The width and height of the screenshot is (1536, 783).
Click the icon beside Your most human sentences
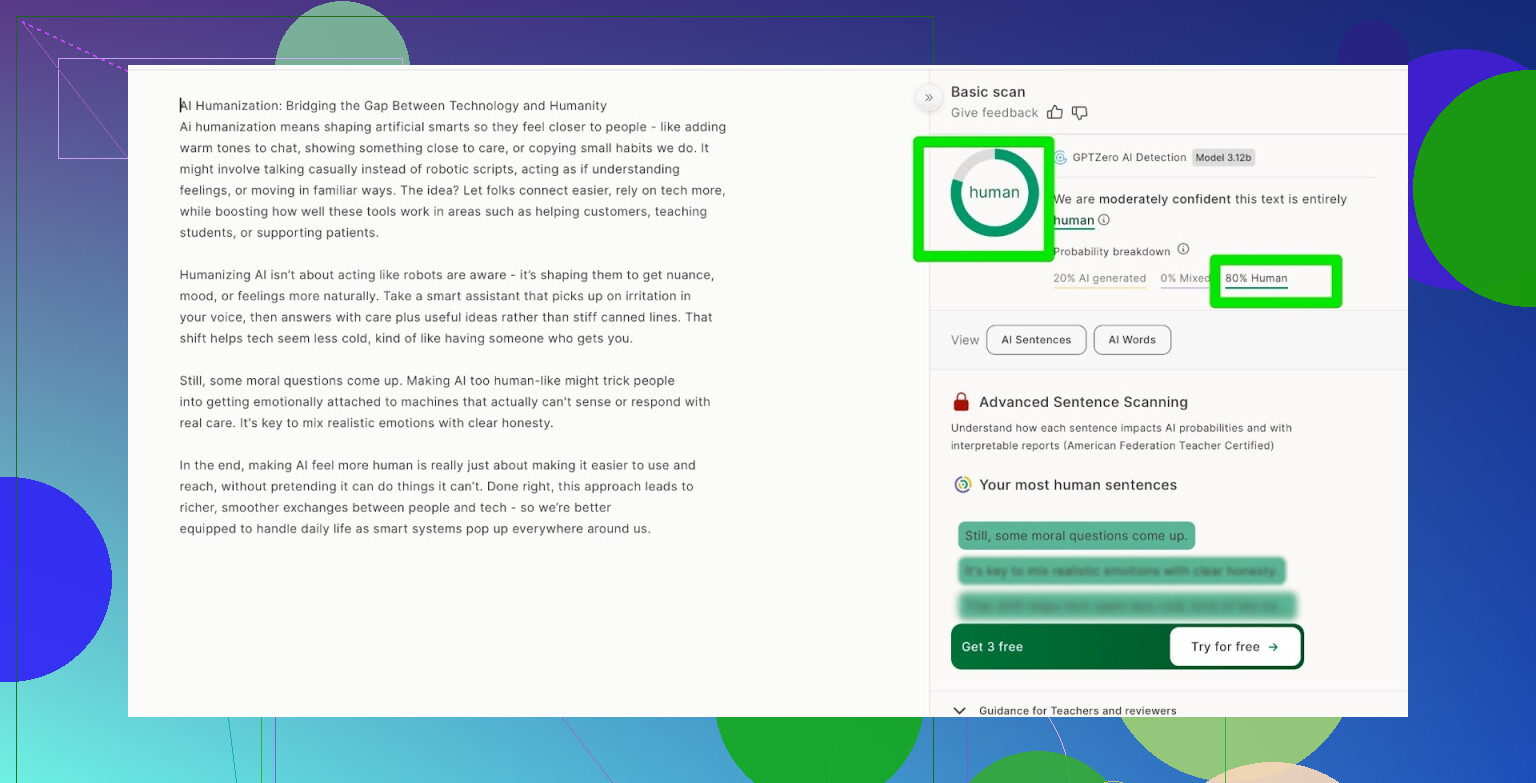[x=963, y=485]
